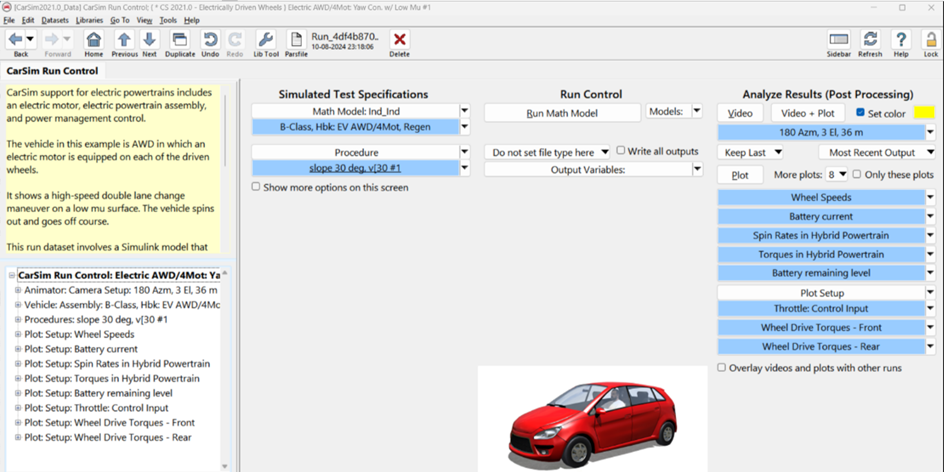Open the Lib Tool wrench icon
Image resolution: width=944 pixels, height=472 pixels.
tap(266, 40)
